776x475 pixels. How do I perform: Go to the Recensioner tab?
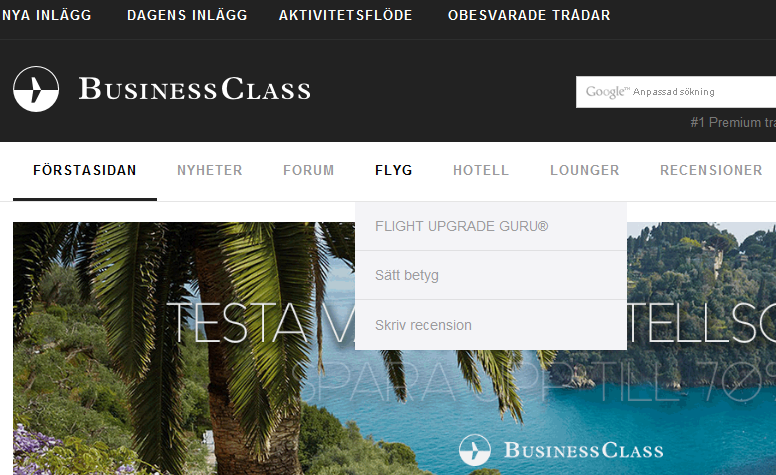(711, 171)
